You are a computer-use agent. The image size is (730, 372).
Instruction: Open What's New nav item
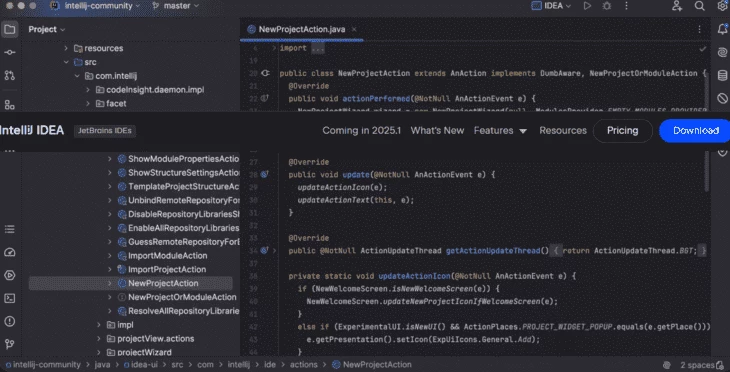[437, 131]
